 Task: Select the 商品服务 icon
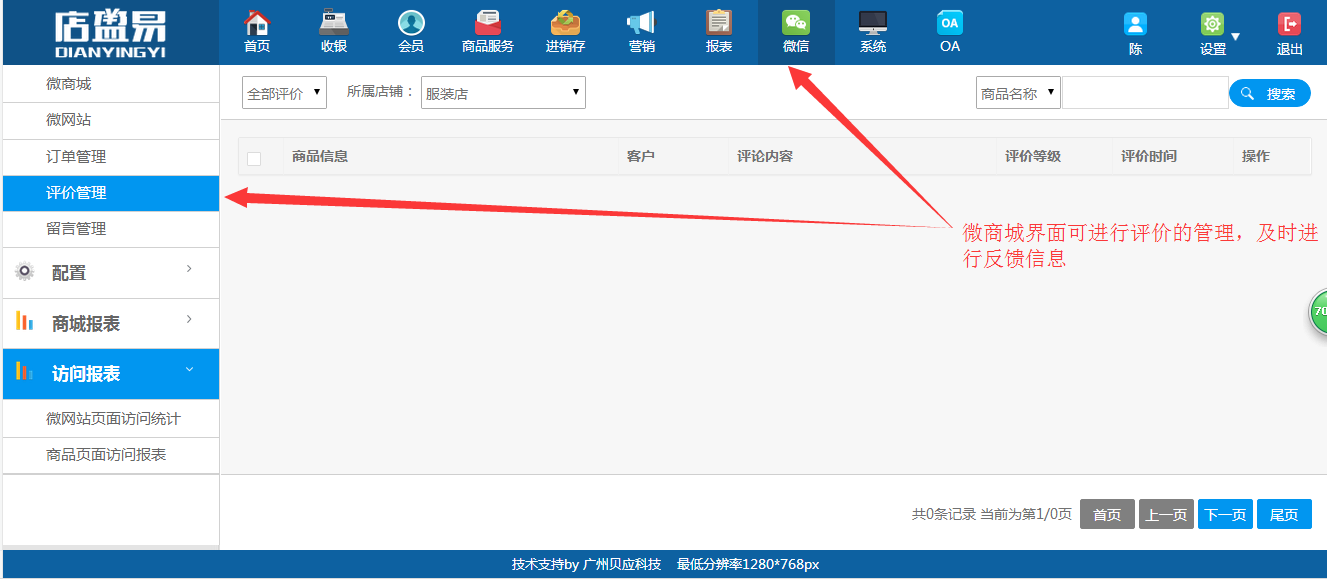click(x=488, y=24)
